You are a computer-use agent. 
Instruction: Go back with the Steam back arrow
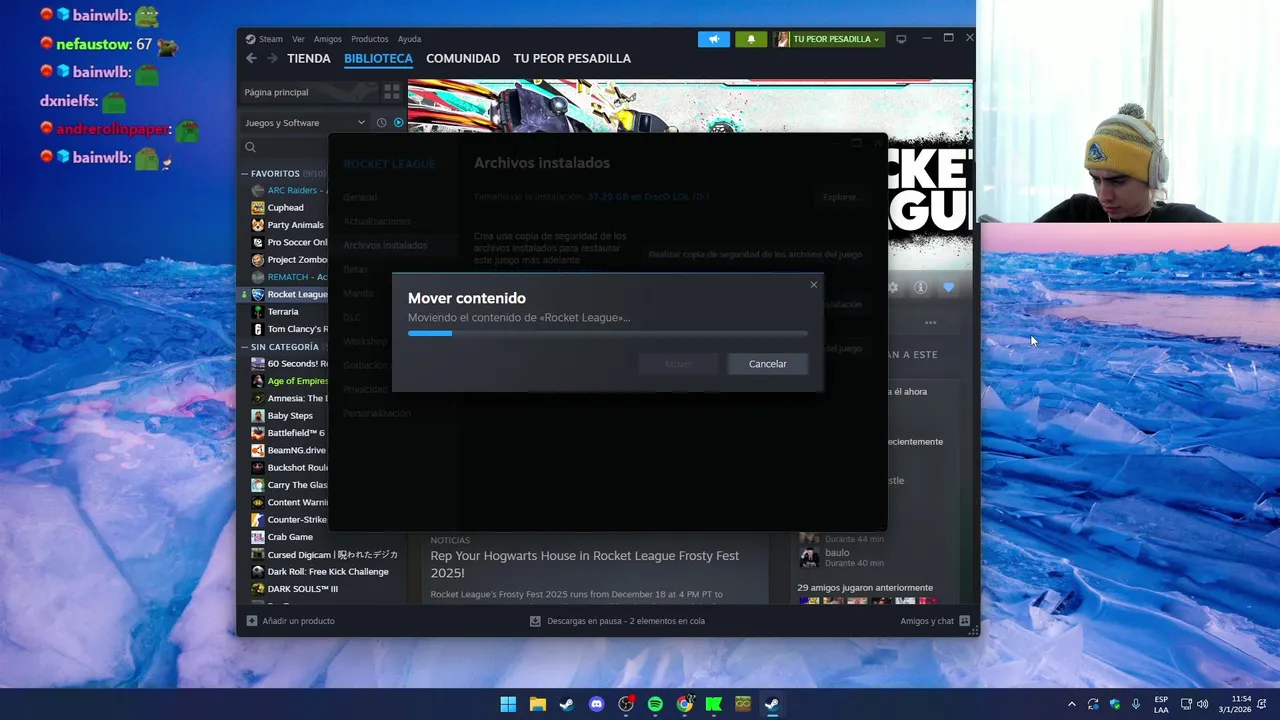251,58
